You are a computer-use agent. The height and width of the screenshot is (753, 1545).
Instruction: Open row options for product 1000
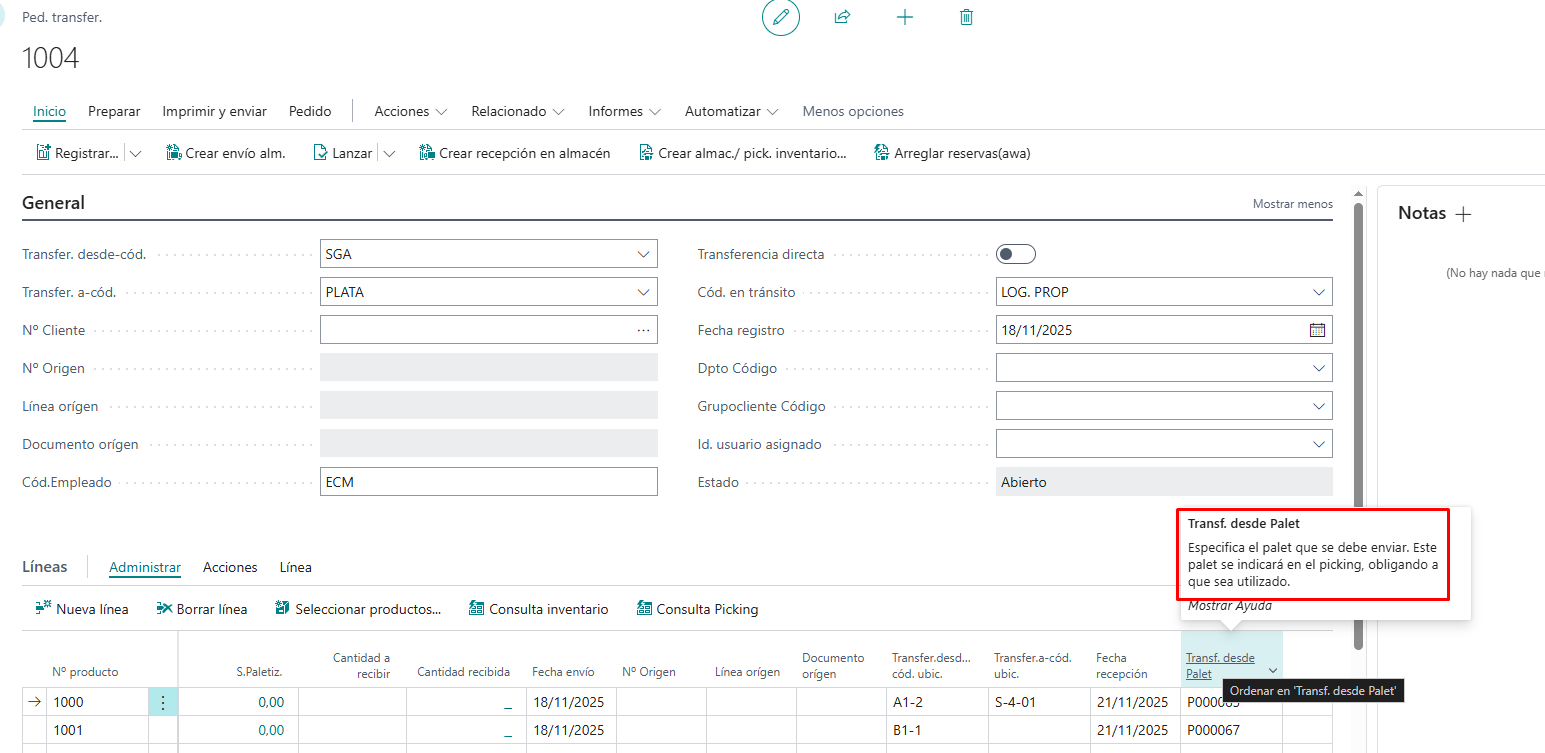coord(163,702)
